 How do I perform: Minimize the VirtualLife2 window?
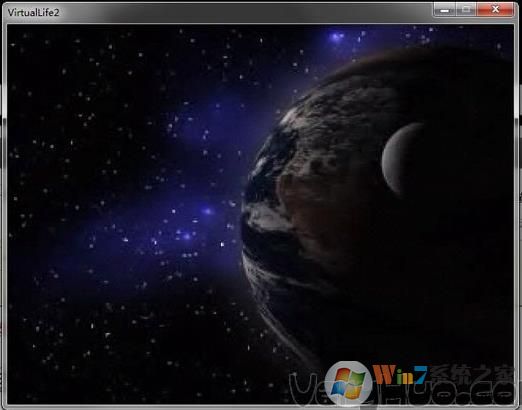444,10
